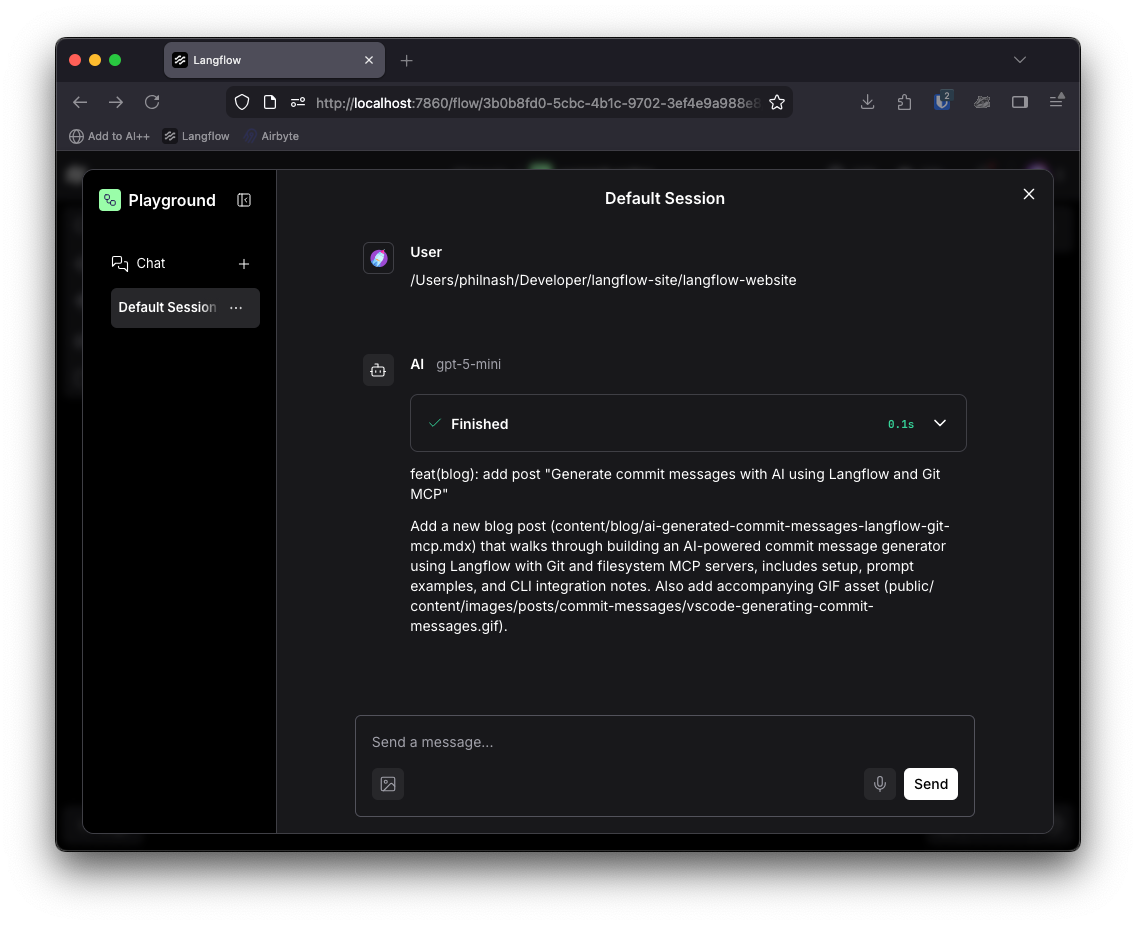Open Default Session options ellipsis menu
The image size is (1136, 925).
236,308
